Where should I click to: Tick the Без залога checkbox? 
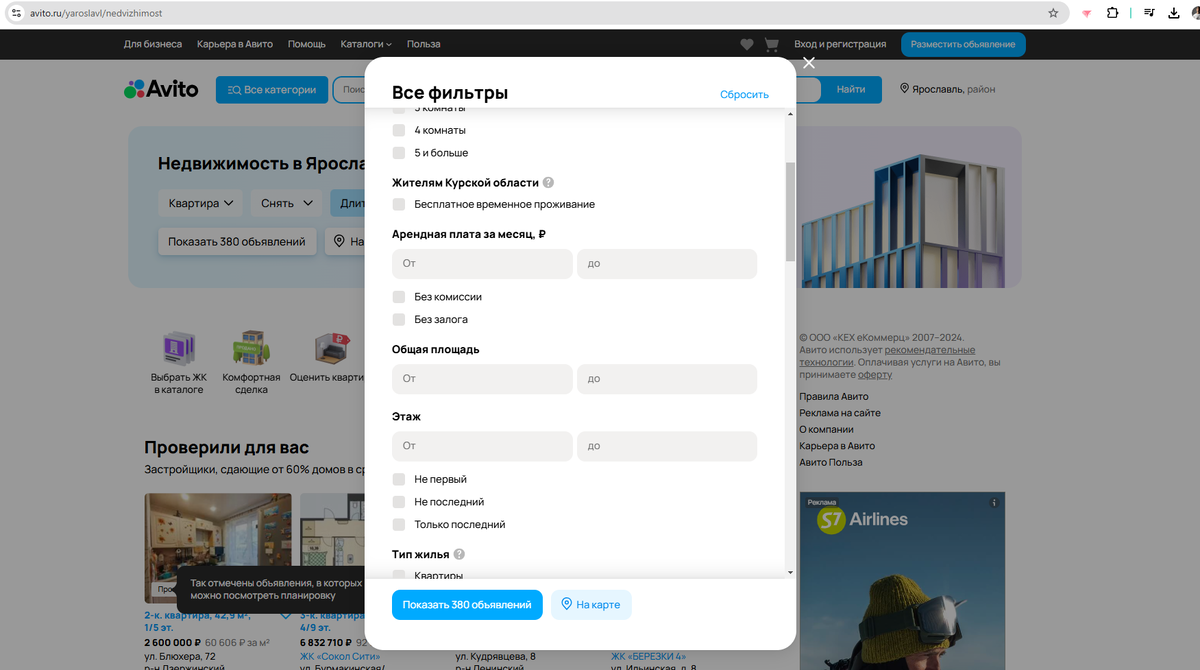[399, 319]
